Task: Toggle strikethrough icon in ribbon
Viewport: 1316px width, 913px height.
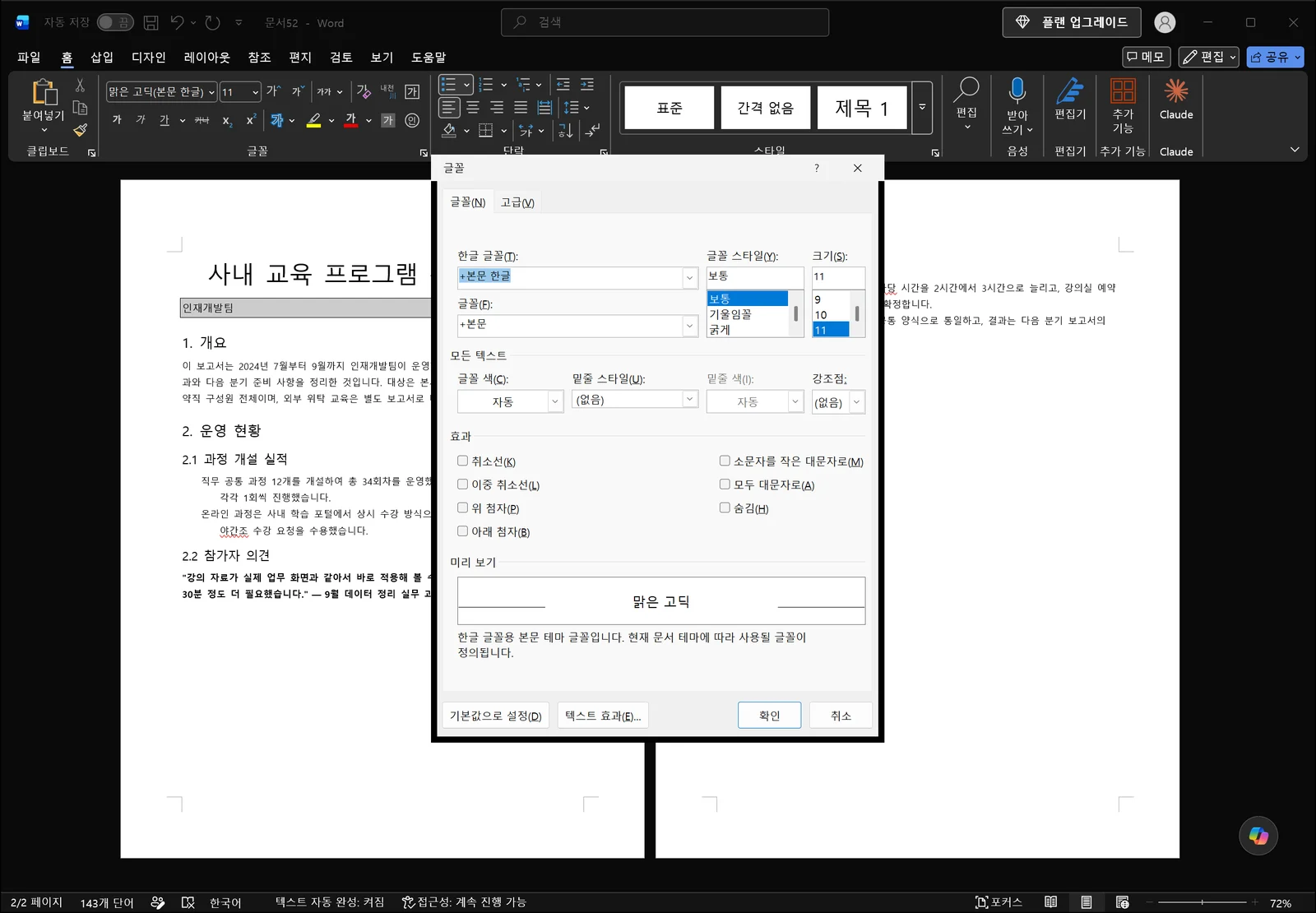Action: coord(202,120)
